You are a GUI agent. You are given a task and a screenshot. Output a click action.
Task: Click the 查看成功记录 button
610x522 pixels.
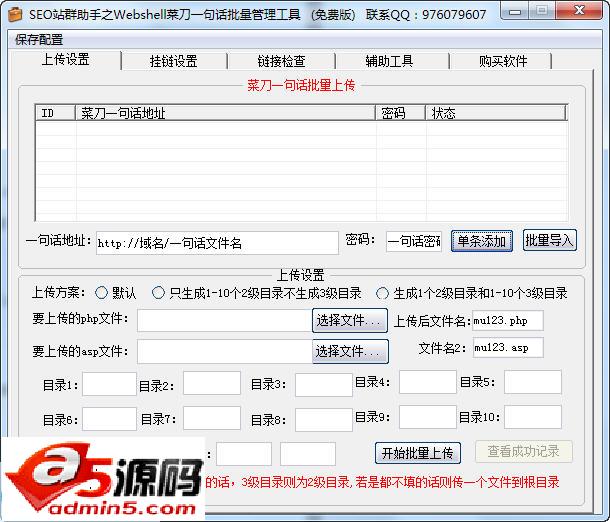524,451
